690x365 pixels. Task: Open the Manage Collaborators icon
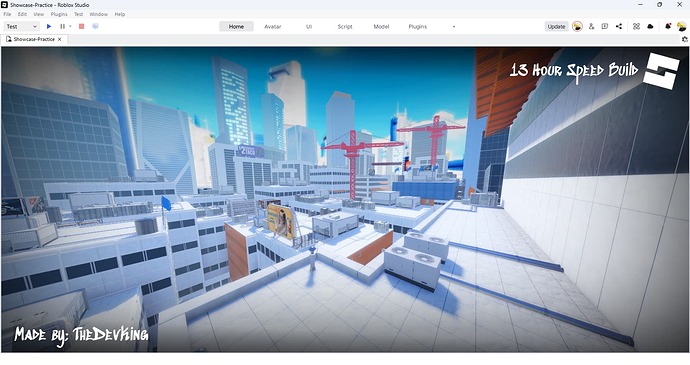[591, 26]
